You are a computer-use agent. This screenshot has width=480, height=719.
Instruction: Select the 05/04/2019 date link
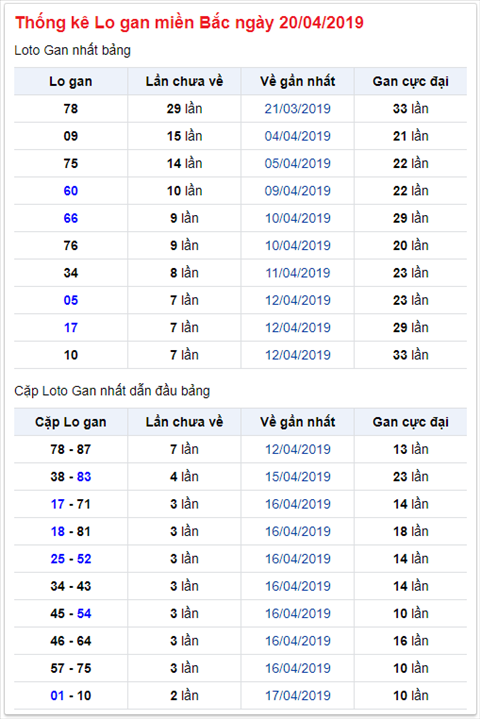(298, 164)
